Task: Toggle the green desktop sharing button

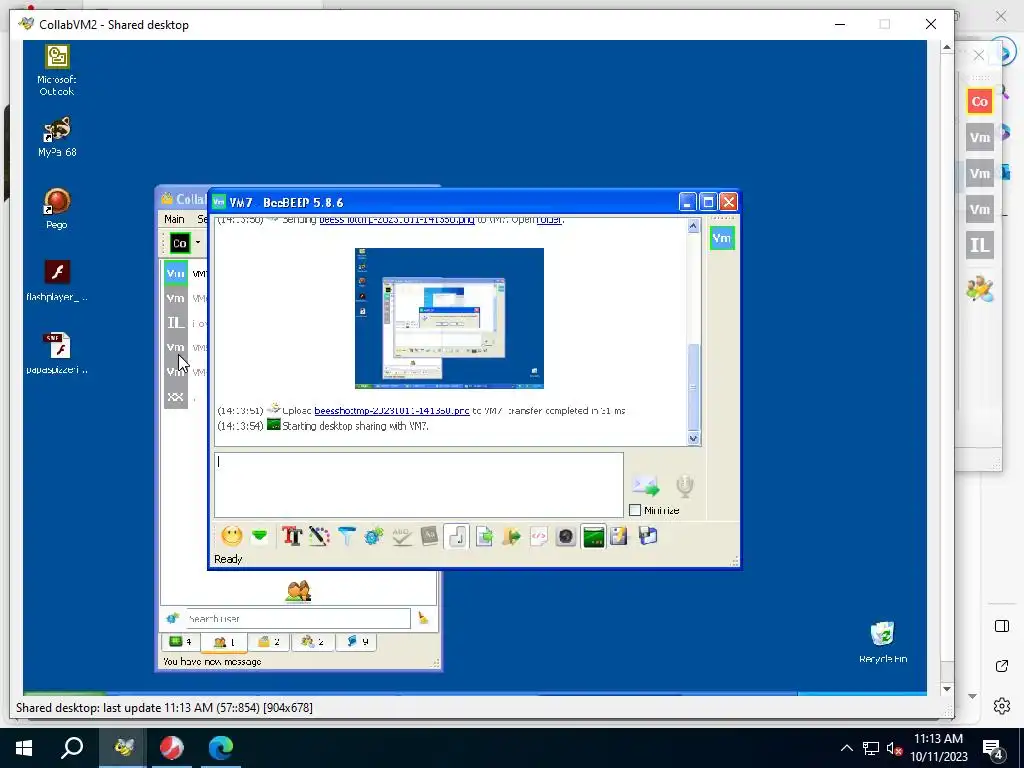Action: click(x=593, y=536)
